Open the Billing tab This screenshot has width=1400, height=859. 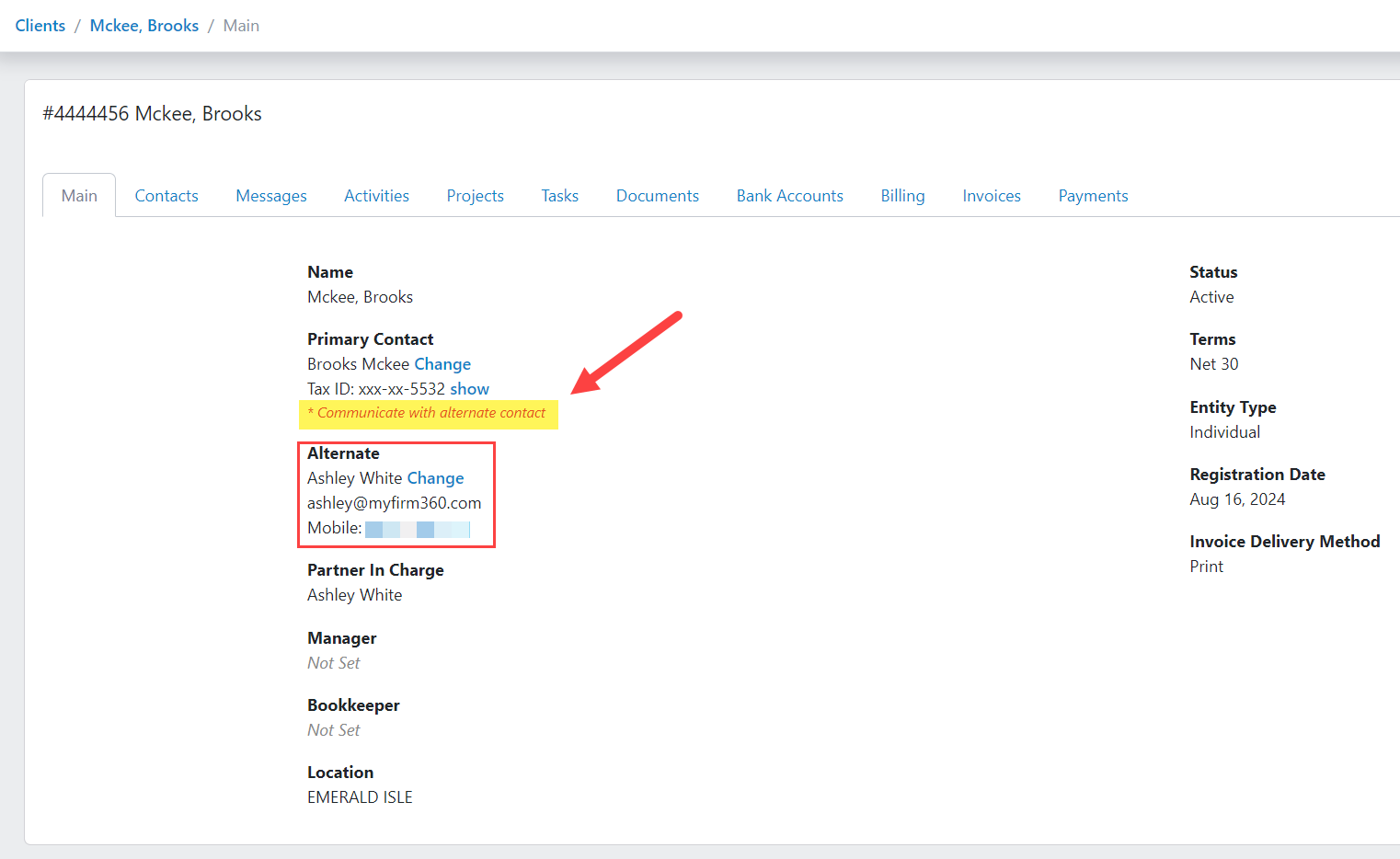[901, 195]
